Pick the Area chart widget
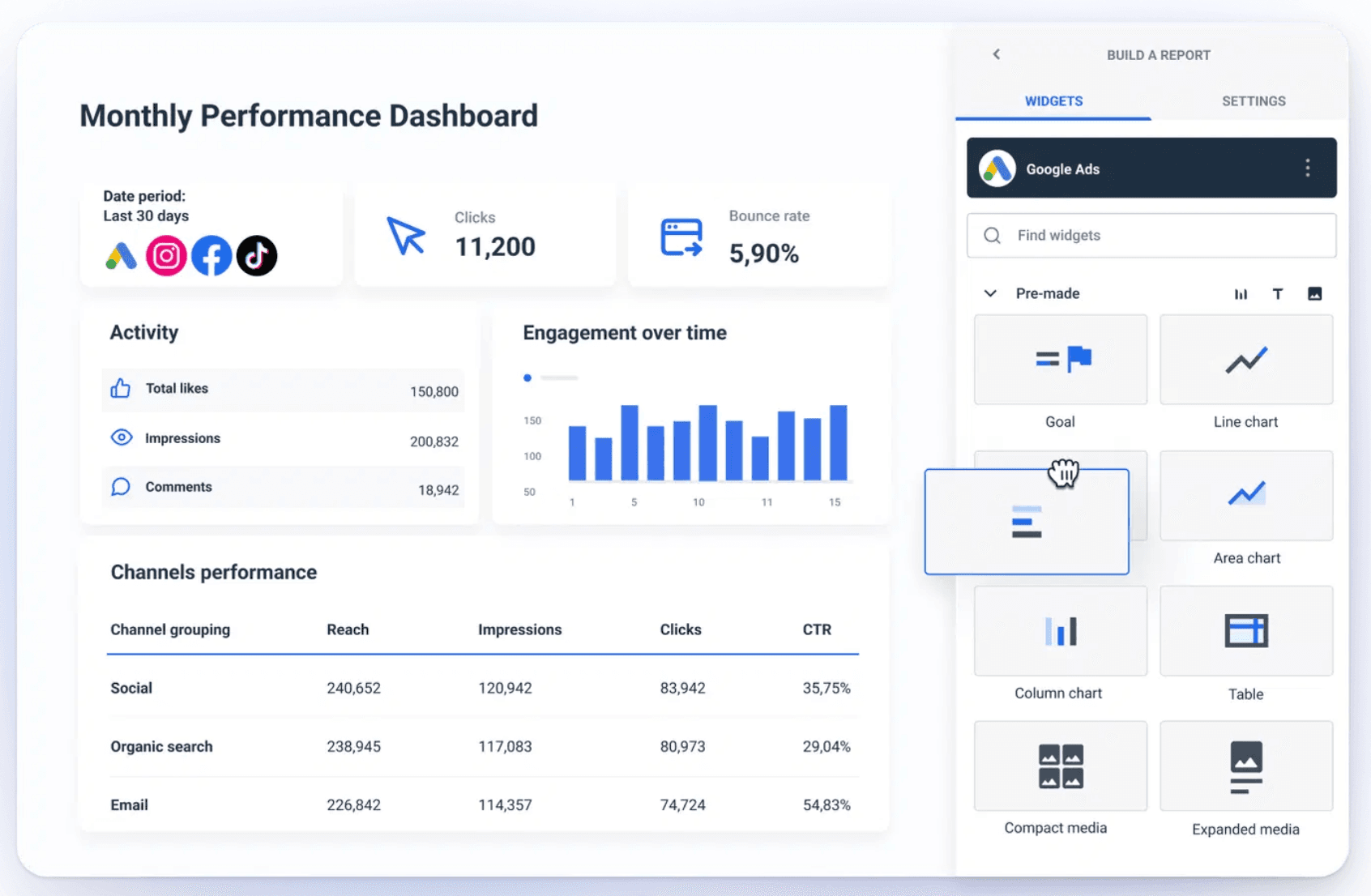This screenshot has height=896, width=1371. click(1245, 496)
